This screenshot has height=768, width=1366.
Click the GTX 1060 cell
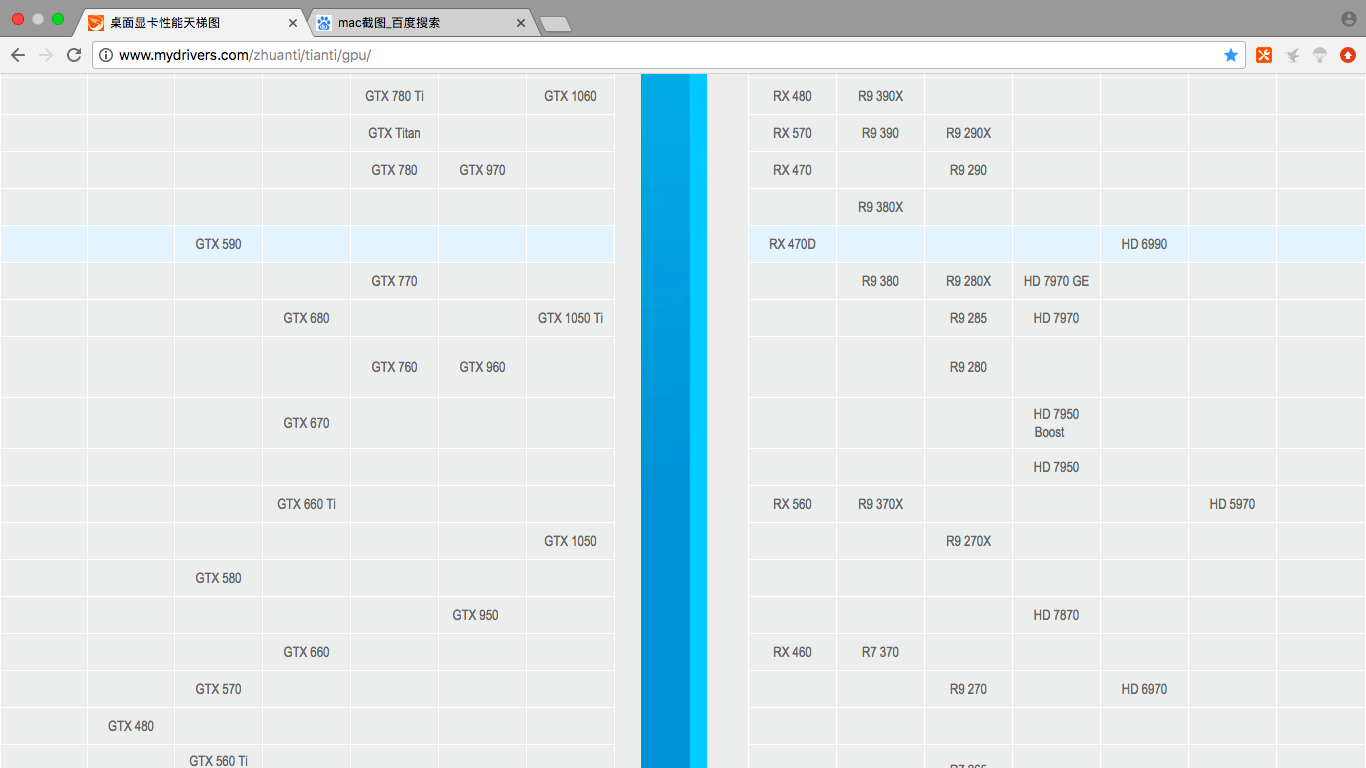[x=570, y=96]
